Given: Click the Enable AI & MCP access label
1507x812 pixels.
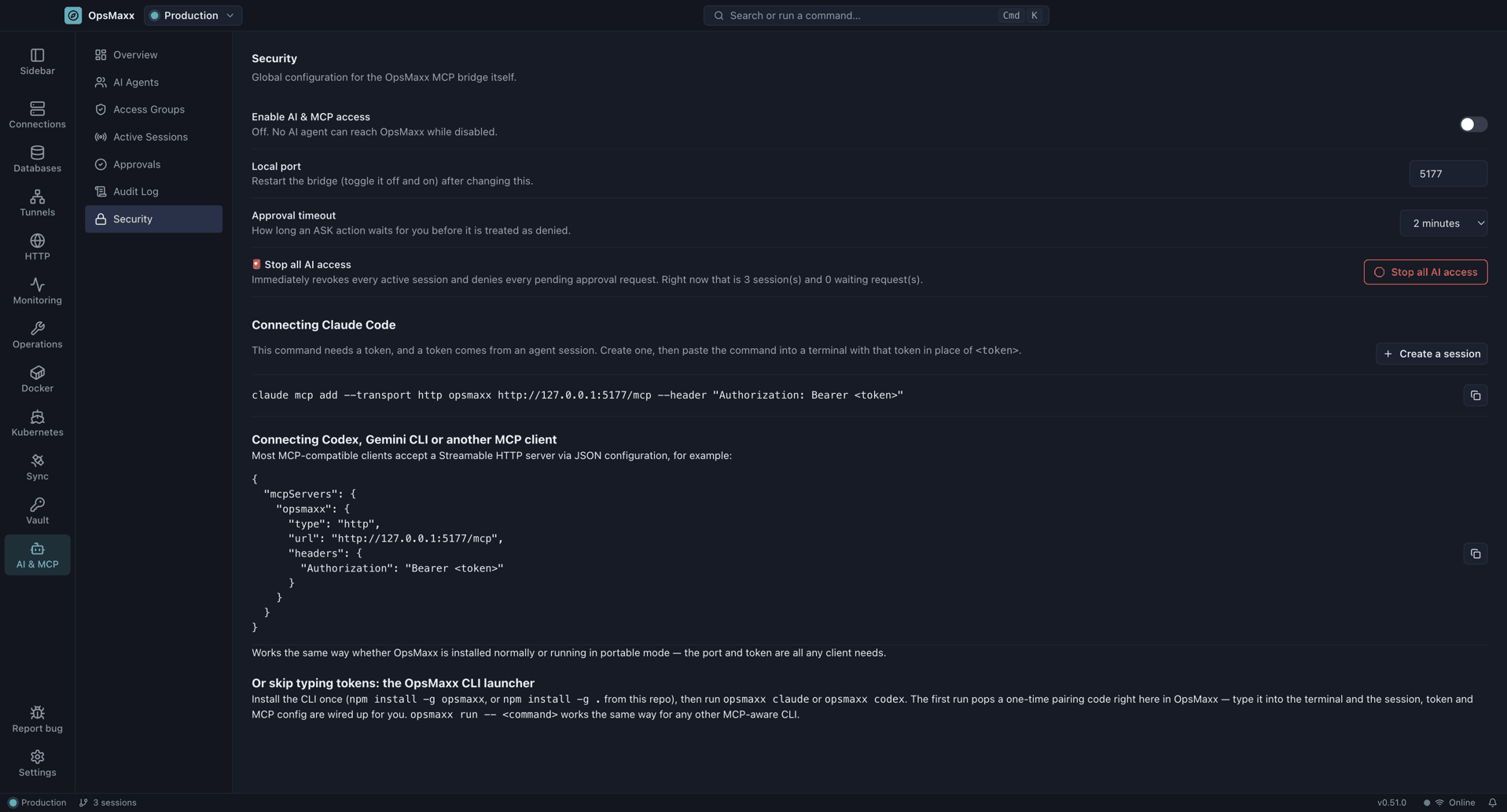Looking at the screenshot, I should [311, 117].
